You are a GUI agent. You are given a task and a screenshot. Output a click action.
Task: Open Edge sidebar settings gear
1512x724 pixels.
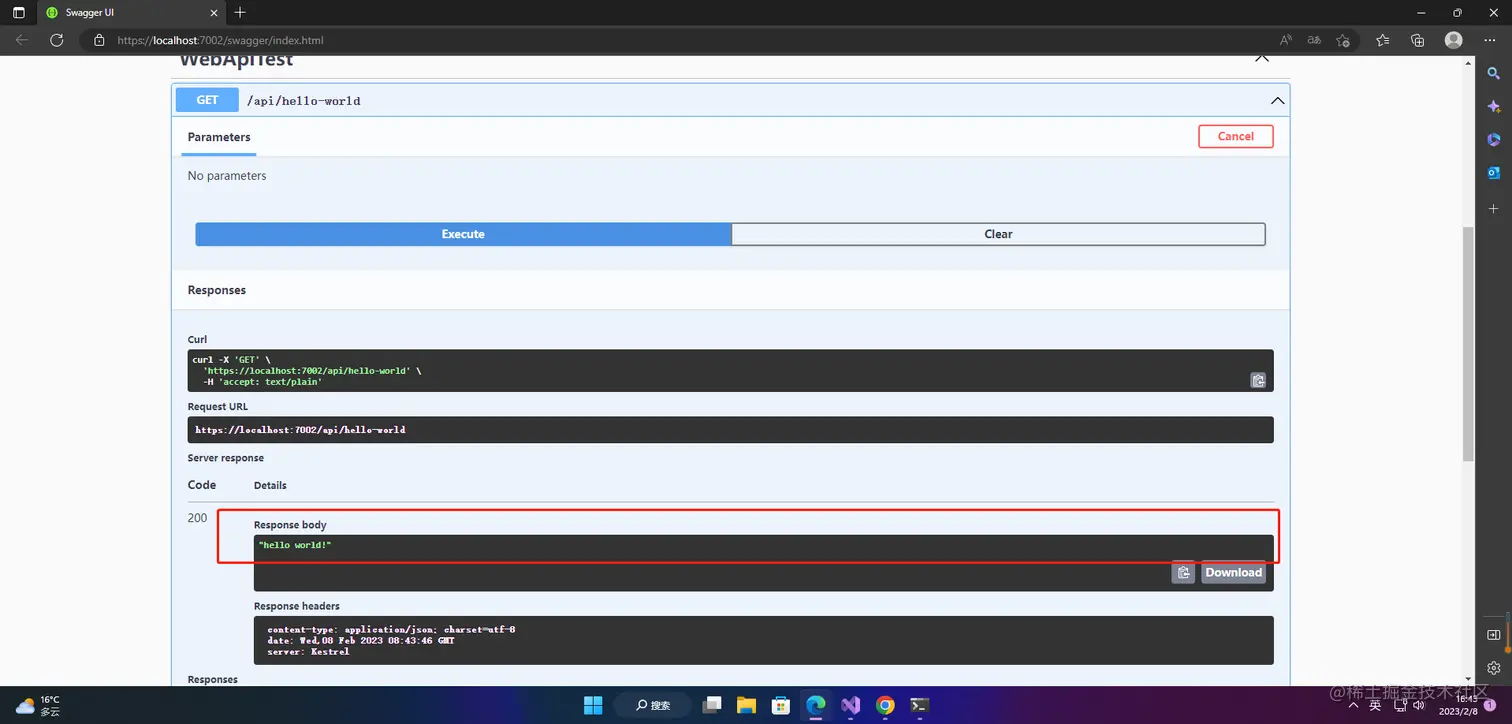click(1494, 667)
